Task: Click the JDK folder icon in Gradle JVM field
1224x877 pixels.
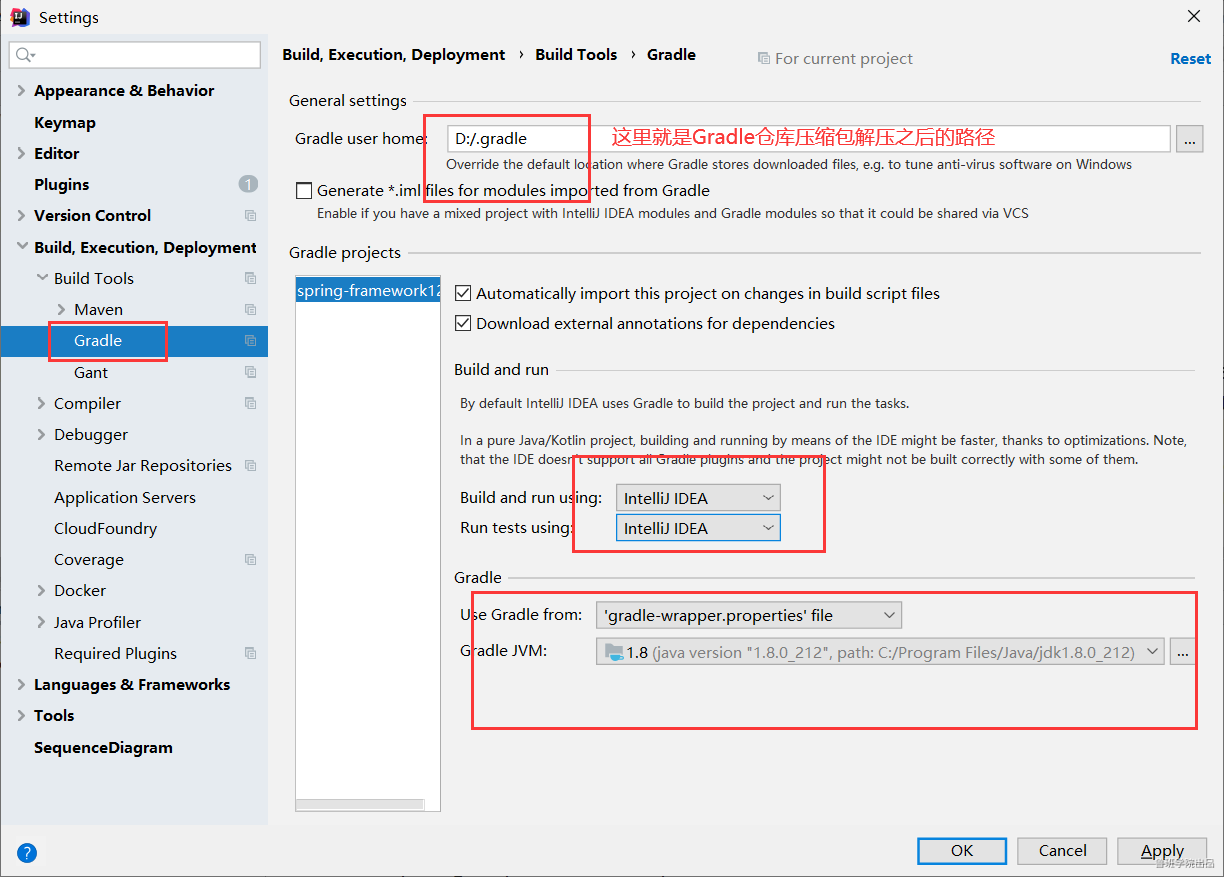Action: [x=612, y=652]
